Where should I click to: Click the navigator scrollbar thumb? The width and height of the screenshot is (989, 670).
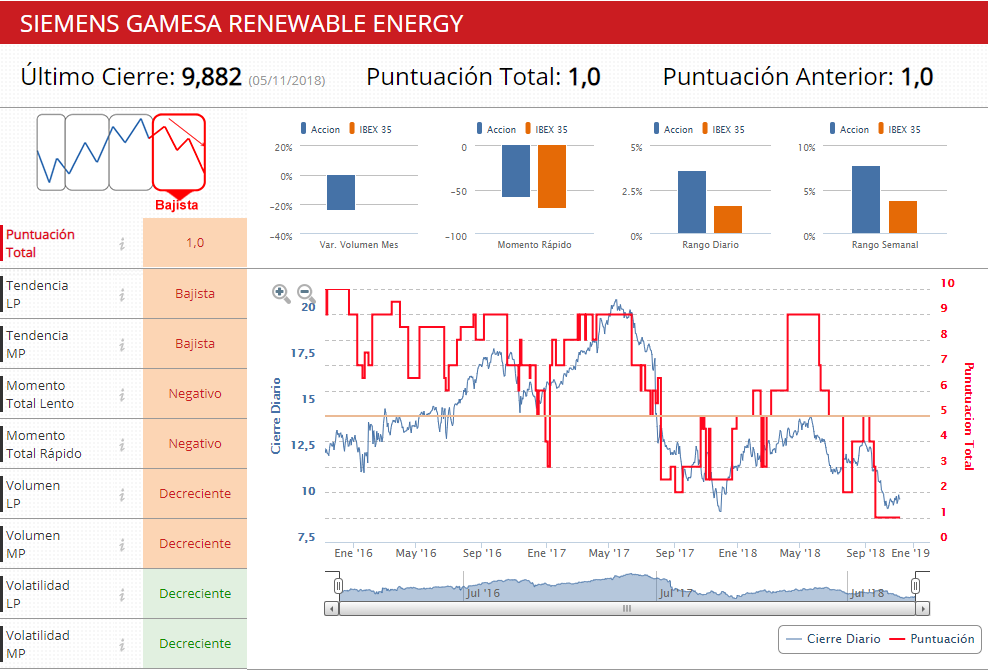click(x=627, y=609)
